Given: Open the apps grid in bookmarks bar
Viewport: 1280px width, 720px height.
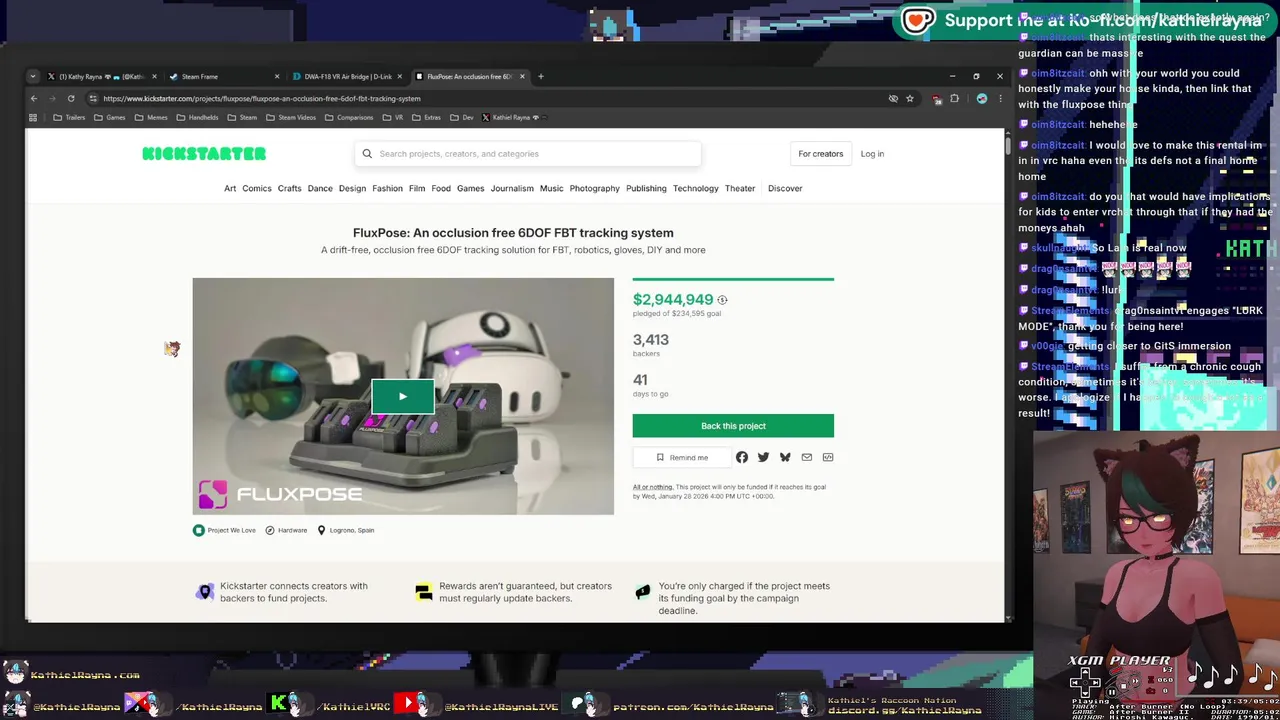Looking at the screenshot, I should pyautogui.click(x=33, y=117).
